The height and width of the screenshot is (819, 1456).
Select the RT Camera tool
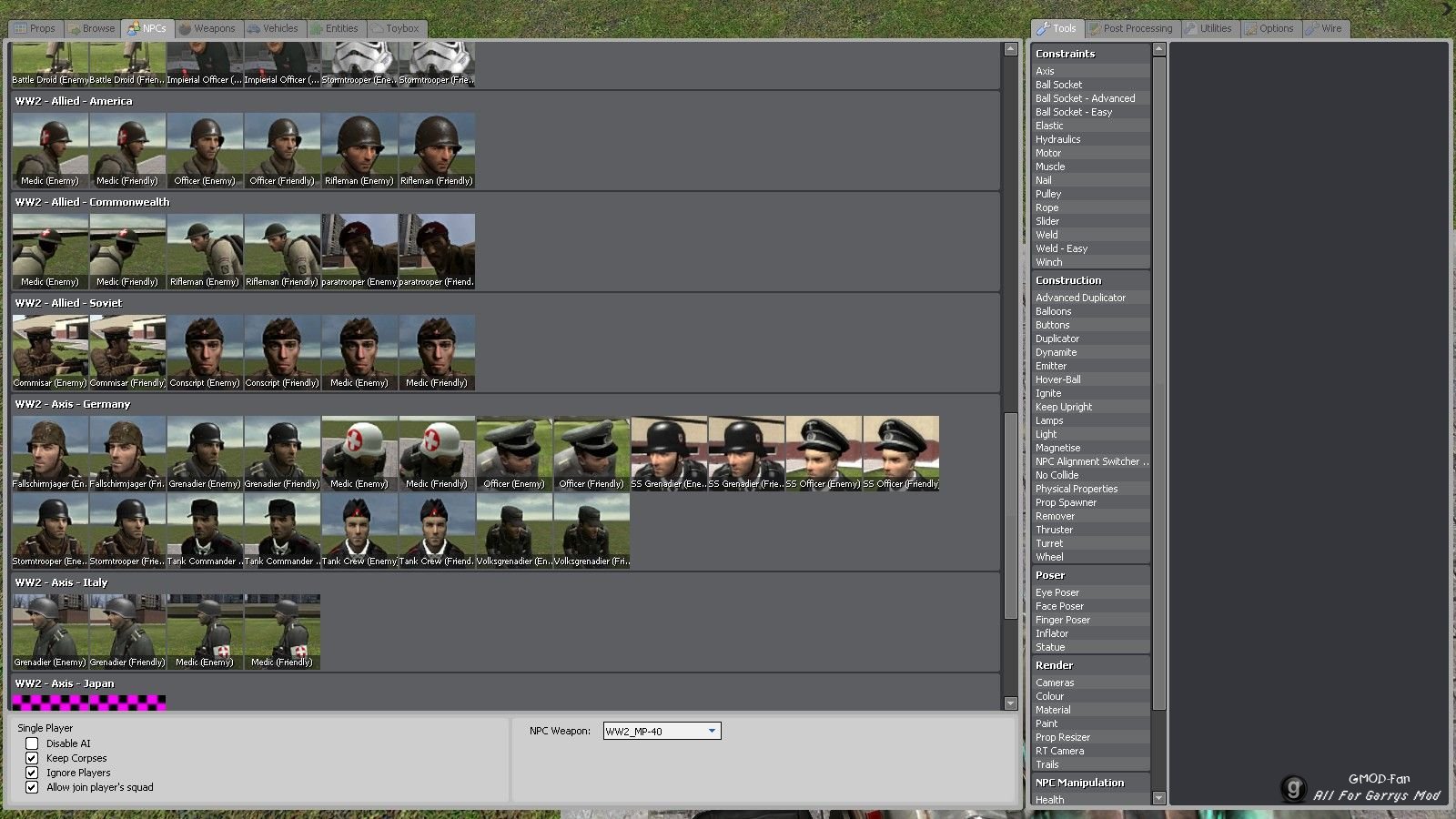[x=1091, y=751]
